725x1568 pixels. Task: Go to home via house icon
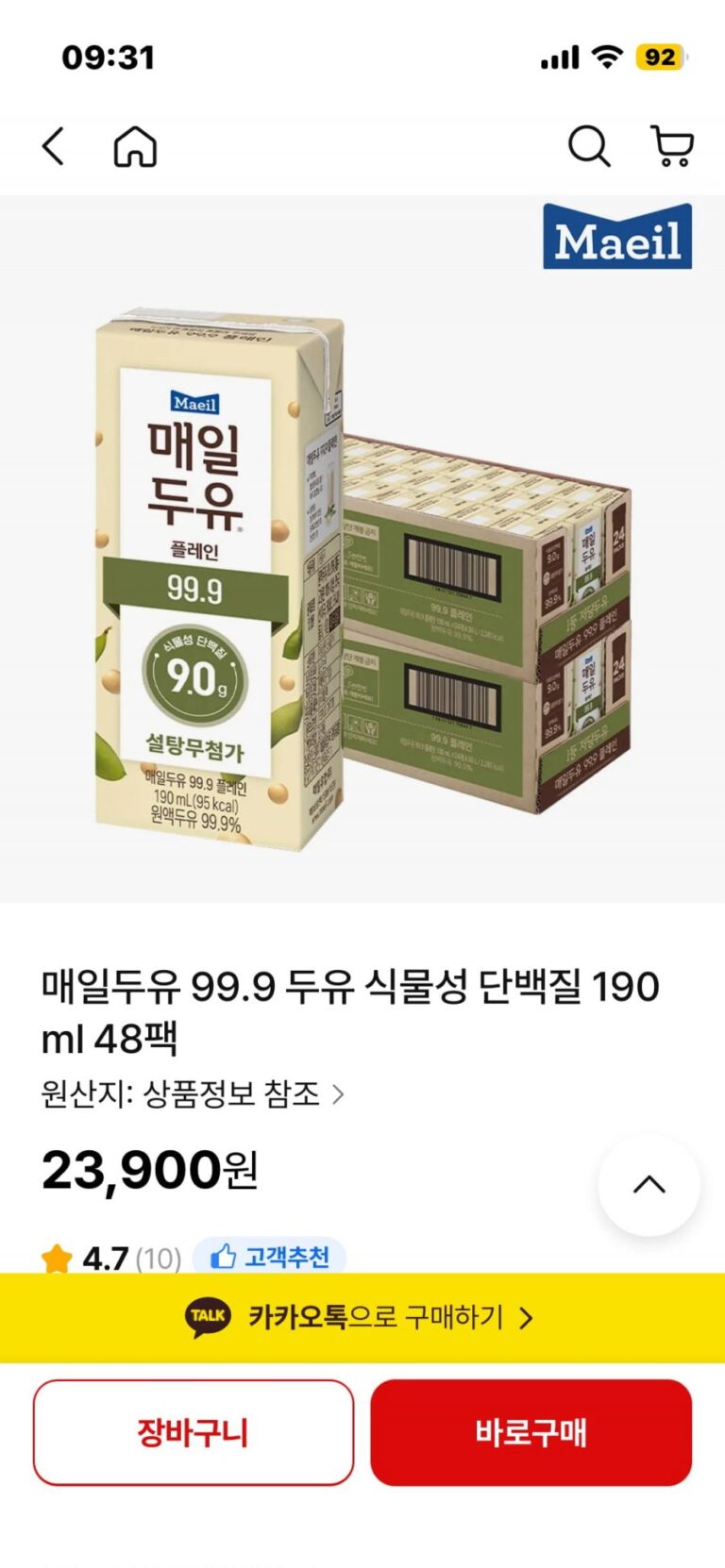click(135, 147)
